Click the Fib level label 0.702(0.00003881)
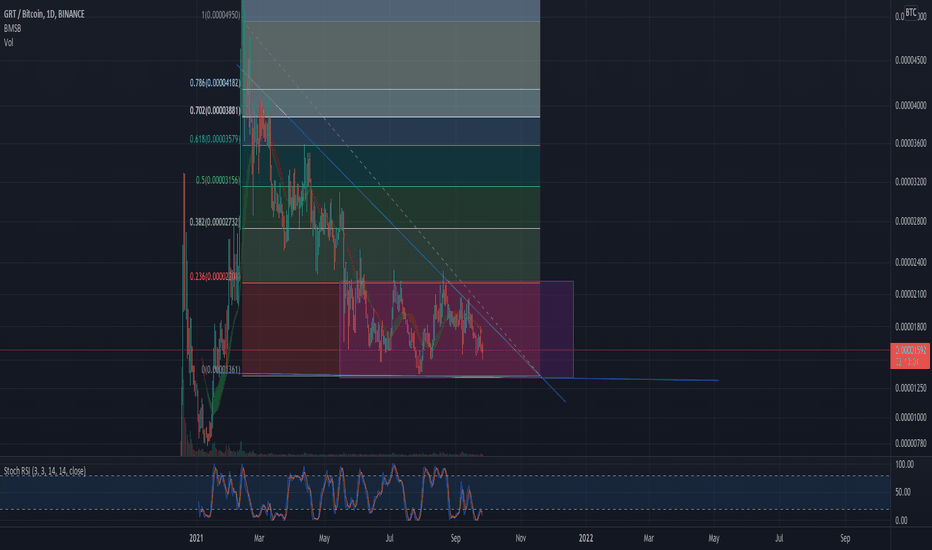 point(215,111)
